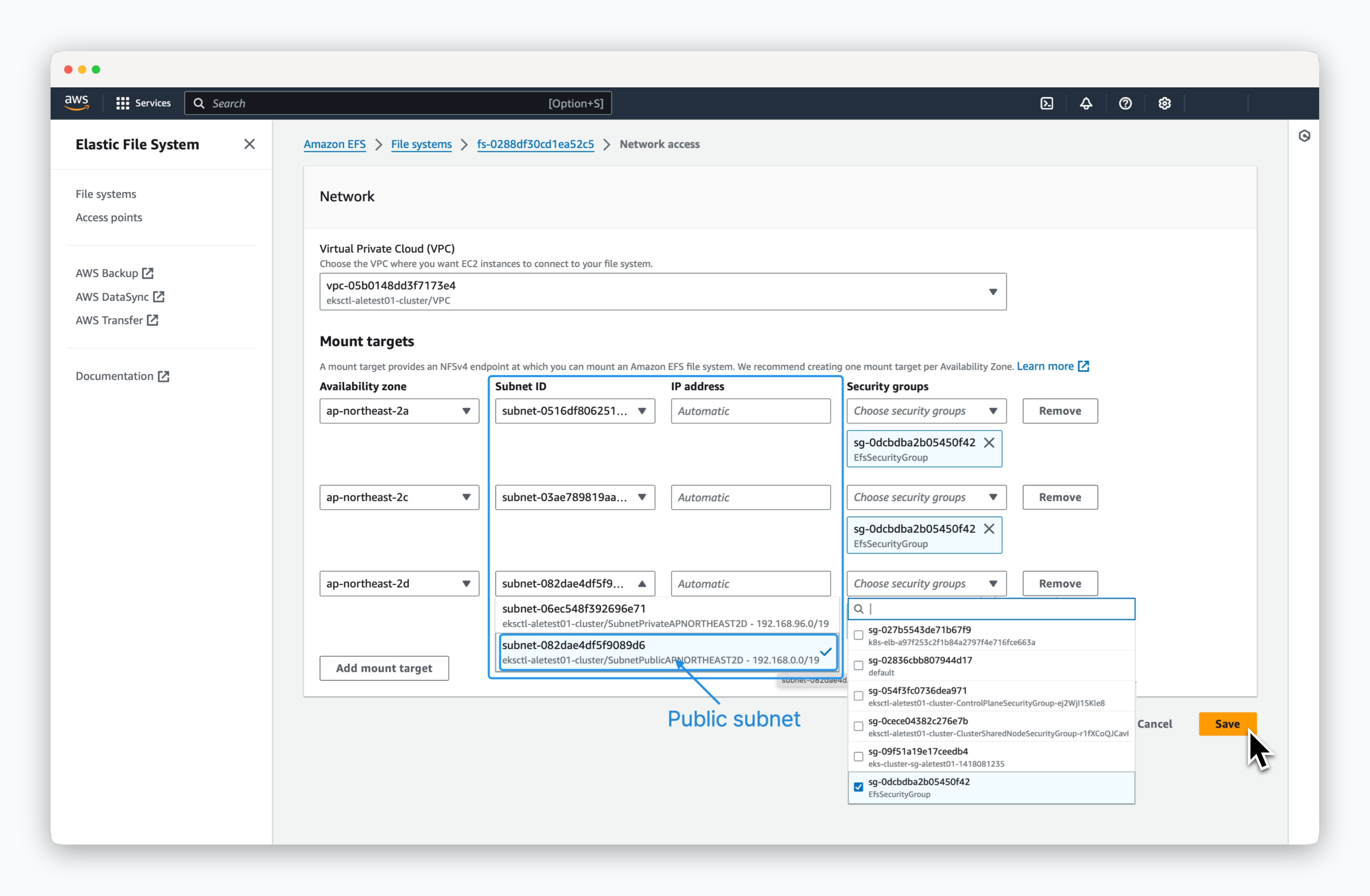The image size is (1370, 896).
Task: Open fs-0288df30cd1ea52c5 breadcrumb link
Action: pyautogui.click(x=535, y=144)
